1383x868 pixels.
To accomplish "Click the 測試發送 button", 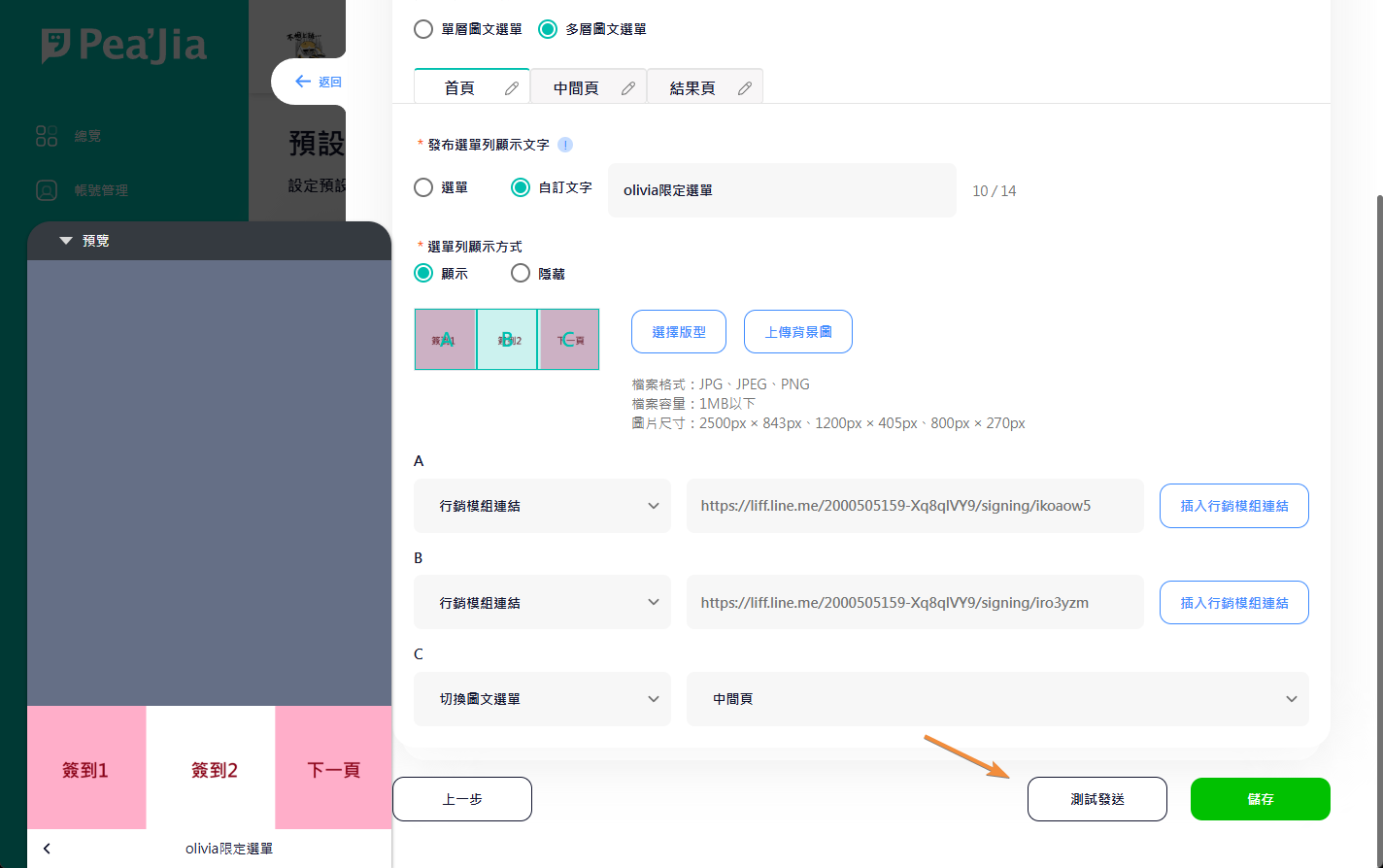I will pyautogui.click(x=1096, y=799).
